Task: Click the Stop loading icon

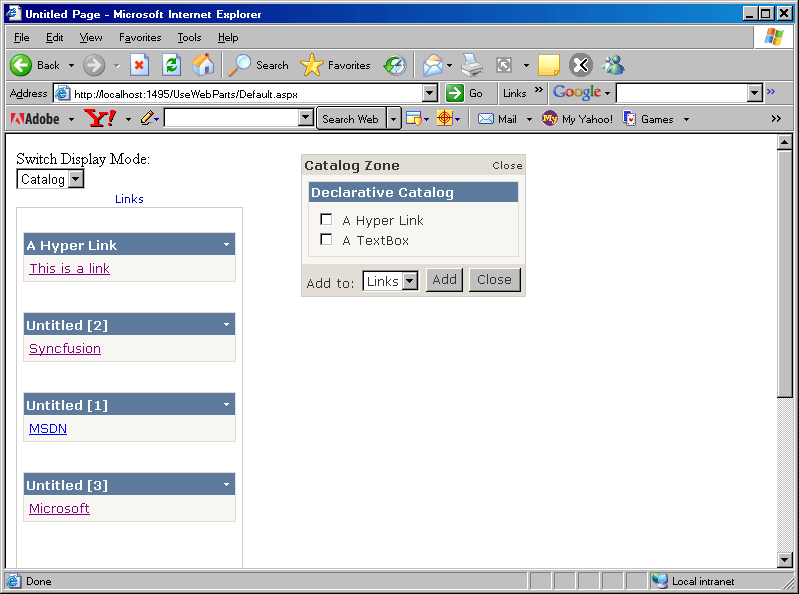Action: (x=139, y=65)
